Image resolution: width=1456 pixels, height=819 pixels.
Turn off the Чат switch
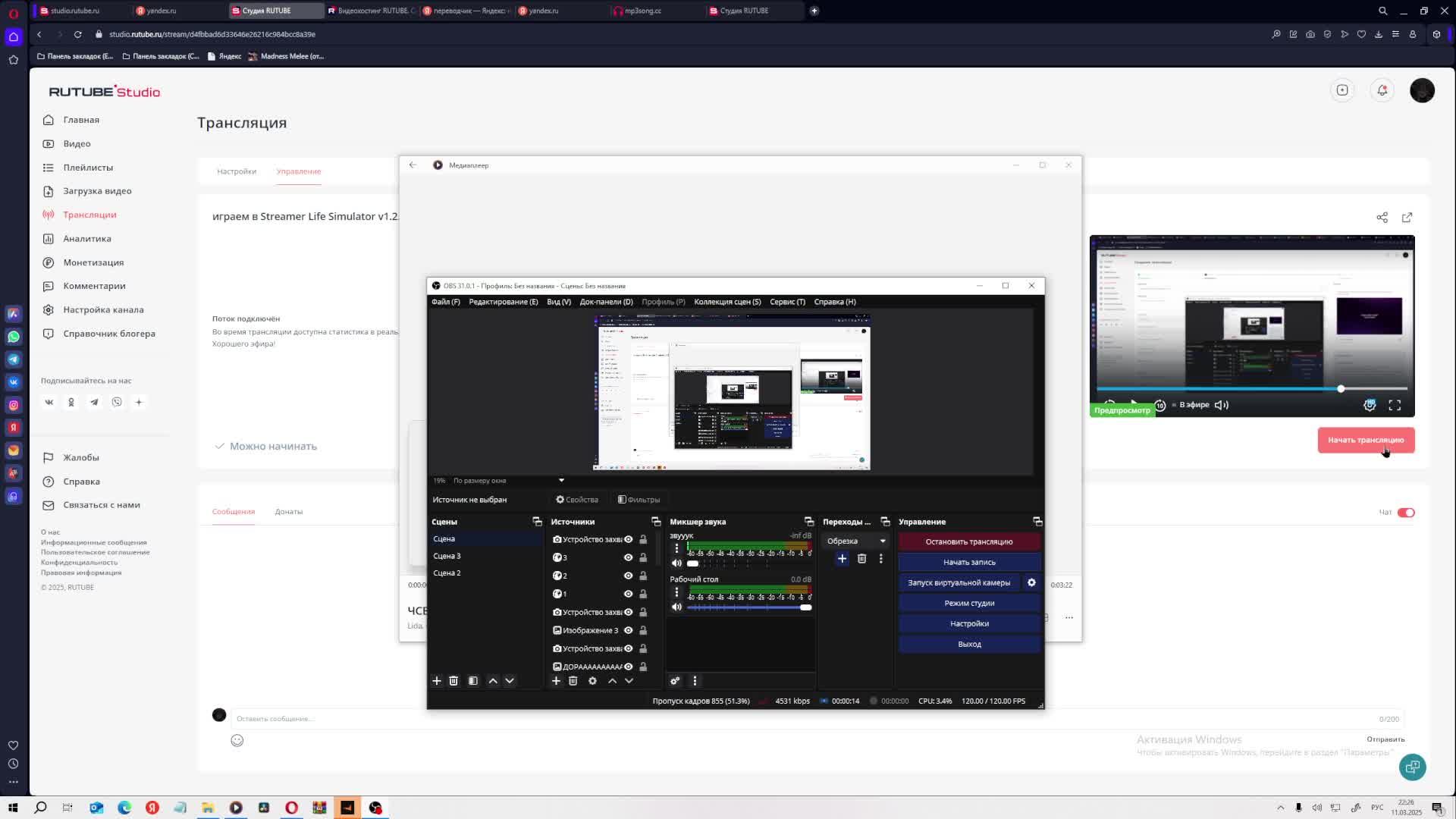click(1405, 513)
